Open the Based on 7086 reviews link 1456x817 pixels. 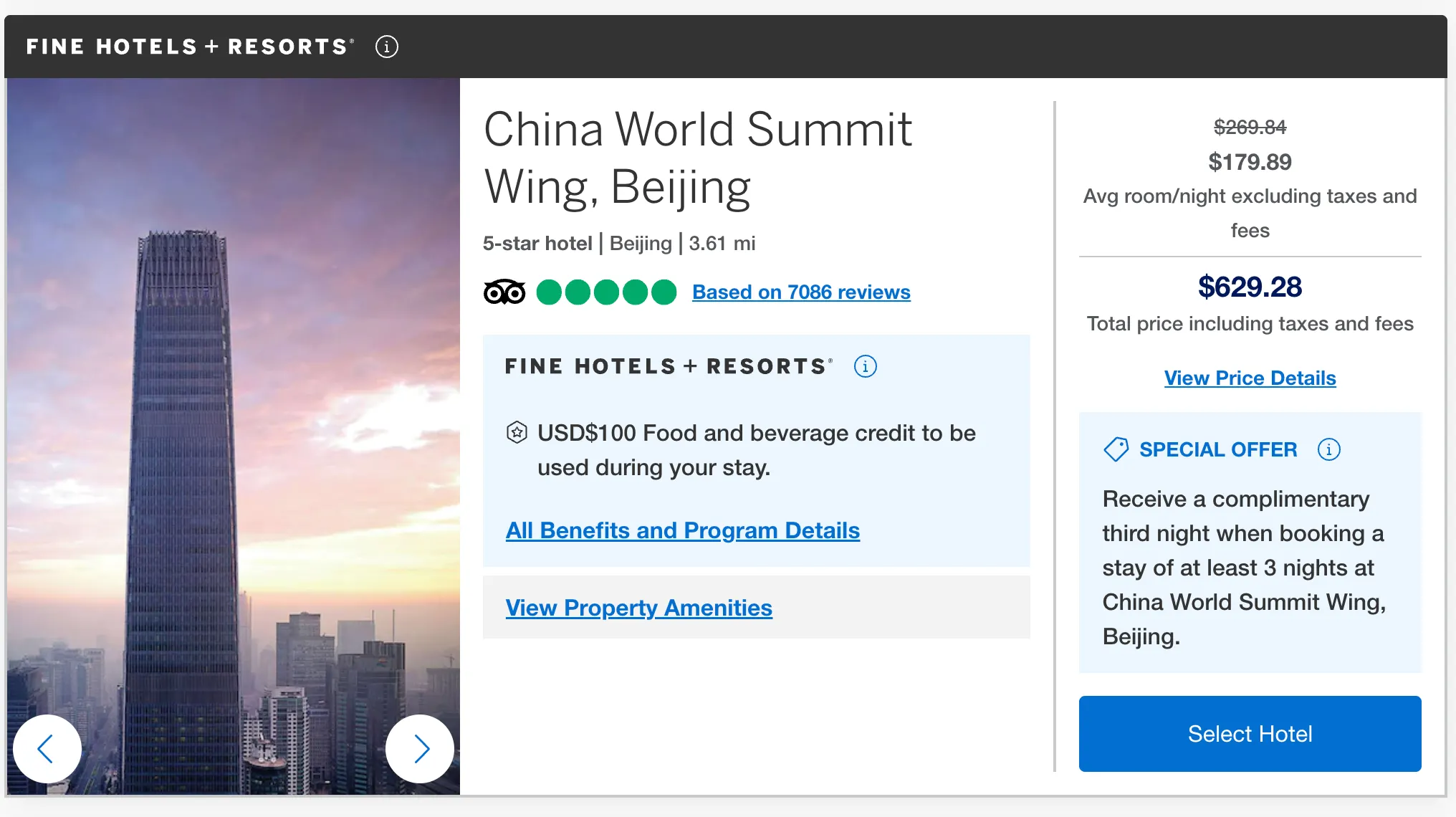click(x=801, y=292)
